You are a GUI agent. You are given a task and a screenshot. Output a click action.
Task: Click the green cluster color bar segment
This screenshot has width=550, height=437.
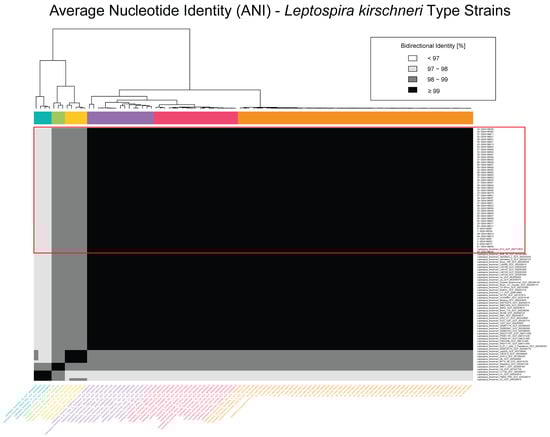(58, 118)
